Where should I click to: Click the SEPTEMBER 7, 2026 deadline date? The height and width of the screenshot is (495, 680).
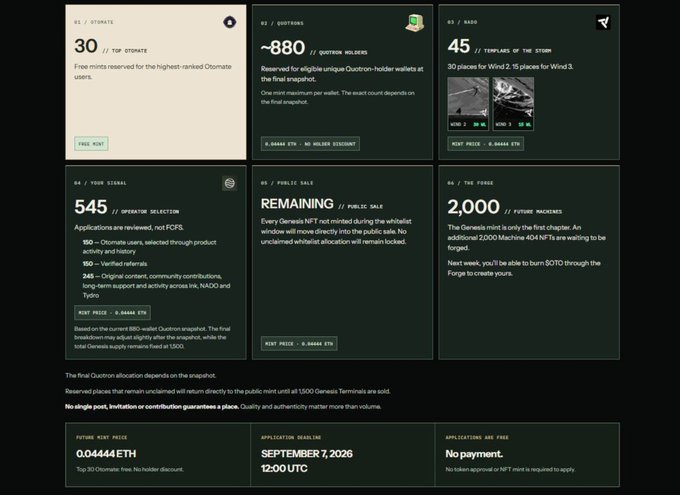click(x=307, y=454)
